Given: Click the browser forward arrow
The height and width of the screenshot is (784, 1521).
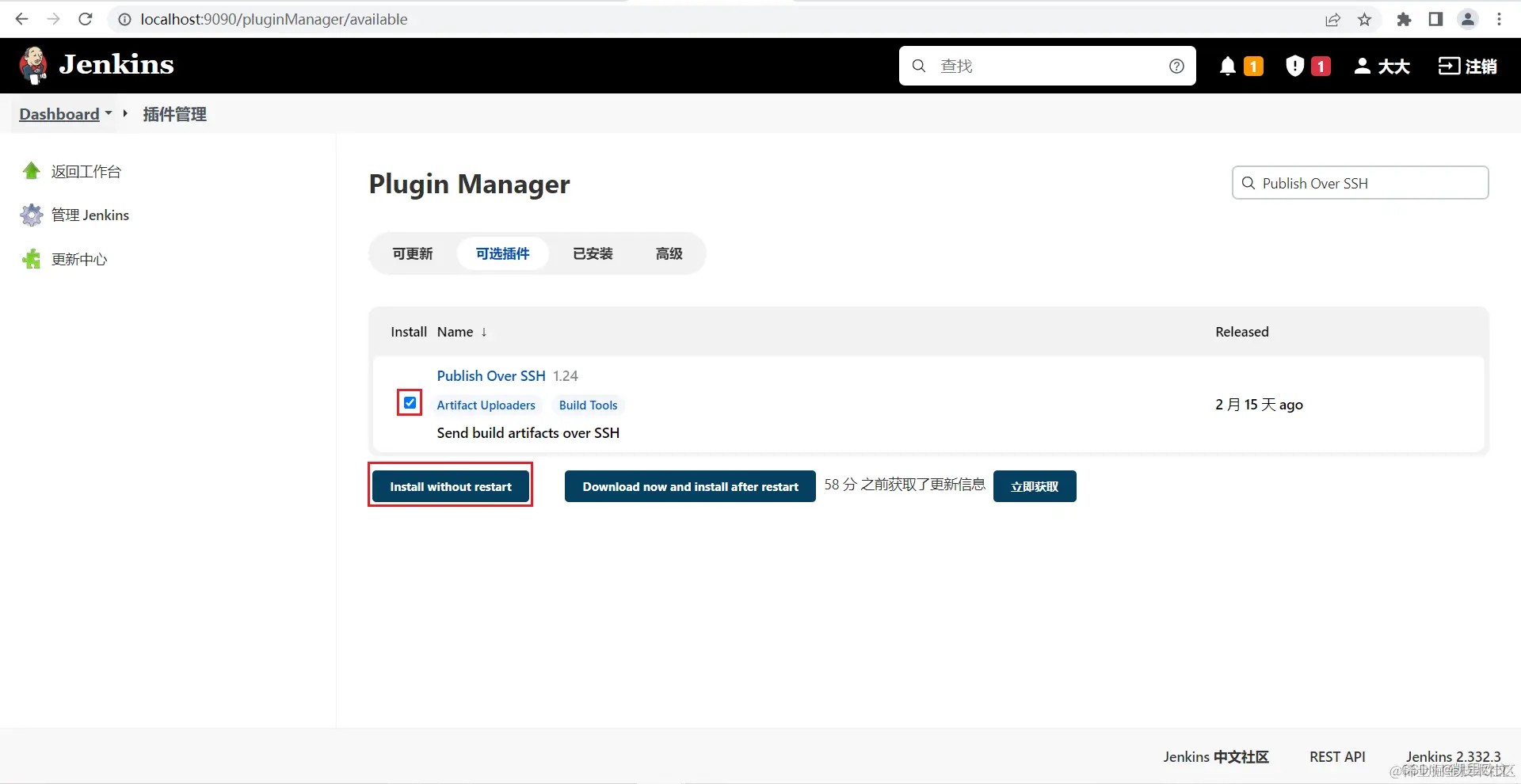Looking at the screenshot, I should coord(53,19).
